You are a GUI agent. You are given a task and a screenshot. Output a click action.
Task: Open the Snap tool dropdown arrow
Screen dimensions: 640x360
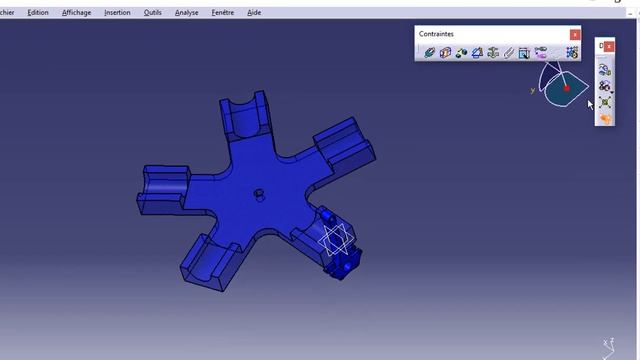[x=612, y=92]
